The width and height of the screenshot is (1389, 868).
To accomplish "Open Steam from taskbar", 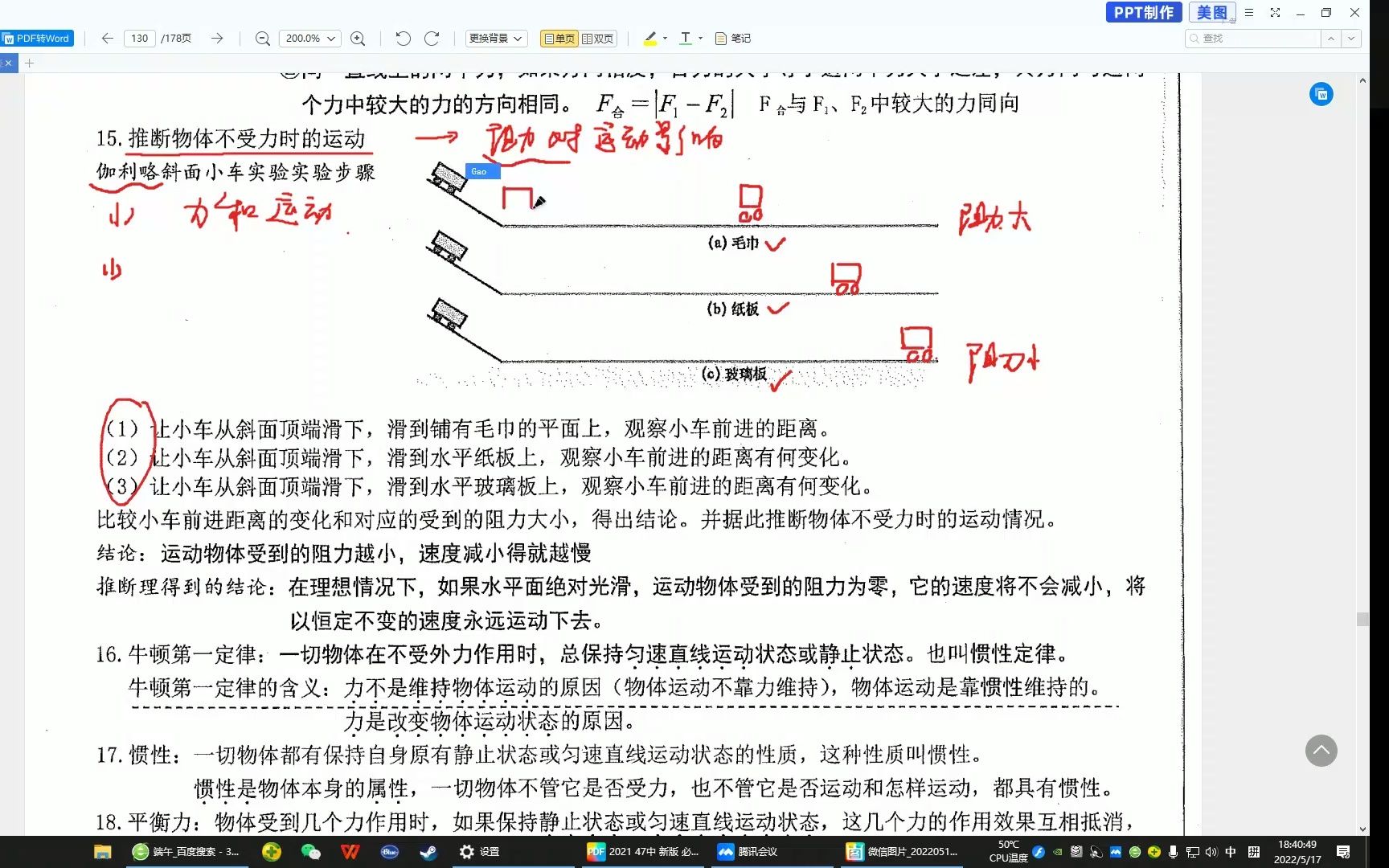I will click(429, 852).
